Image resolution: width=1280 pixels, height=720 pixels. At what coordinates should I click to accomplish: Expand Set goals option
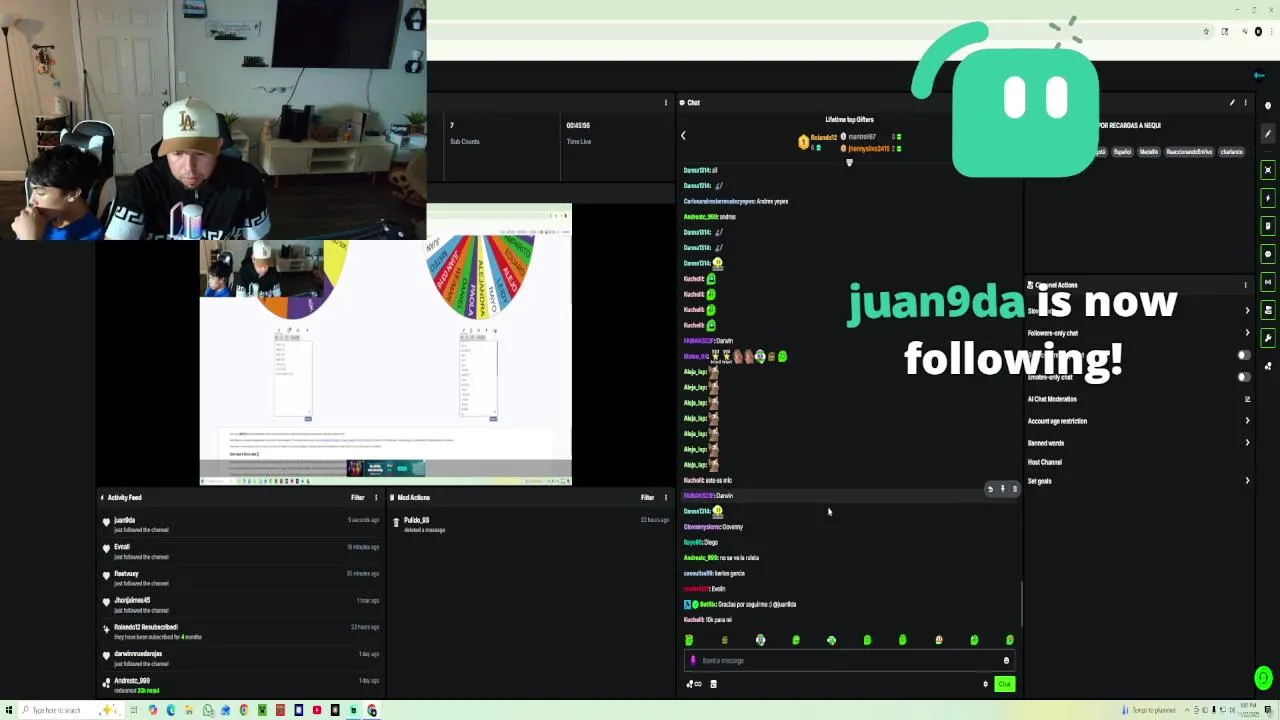point(1247,481)
